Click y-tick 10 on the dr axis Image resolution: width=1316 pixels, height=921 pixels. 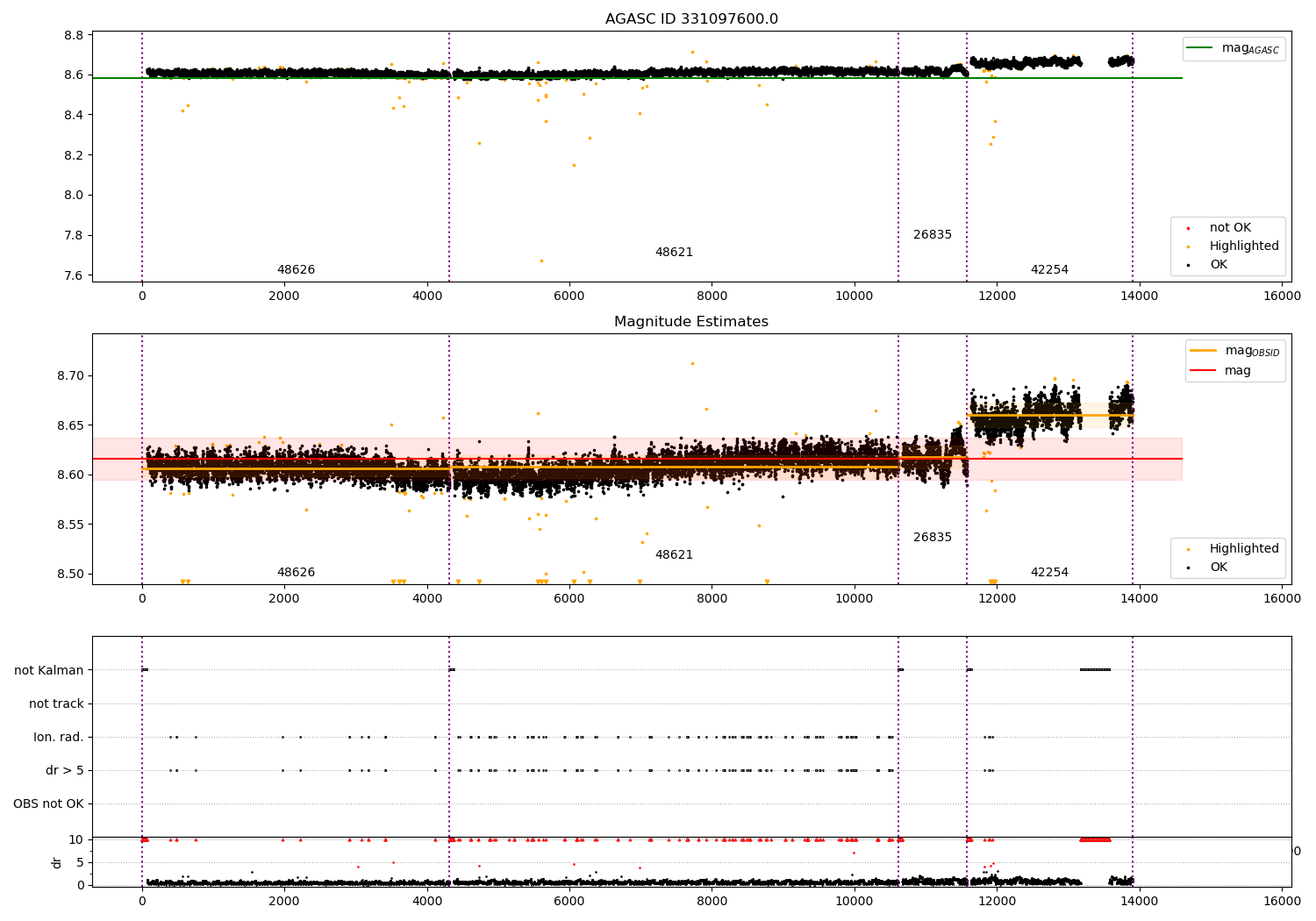point(76,840)
